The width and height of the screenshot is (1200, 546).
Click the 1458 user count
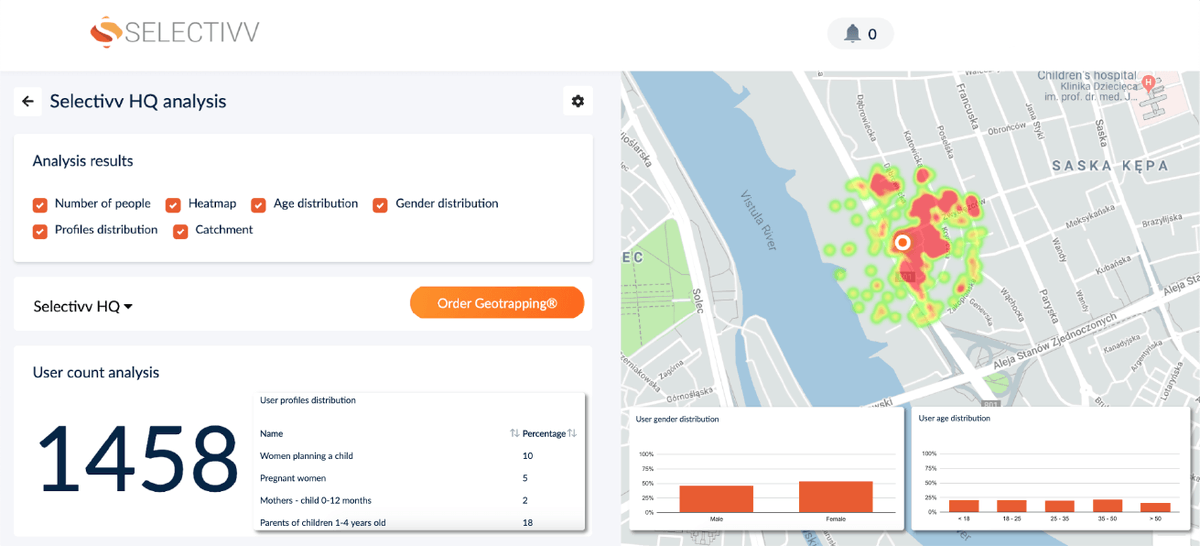pos(137,458)
